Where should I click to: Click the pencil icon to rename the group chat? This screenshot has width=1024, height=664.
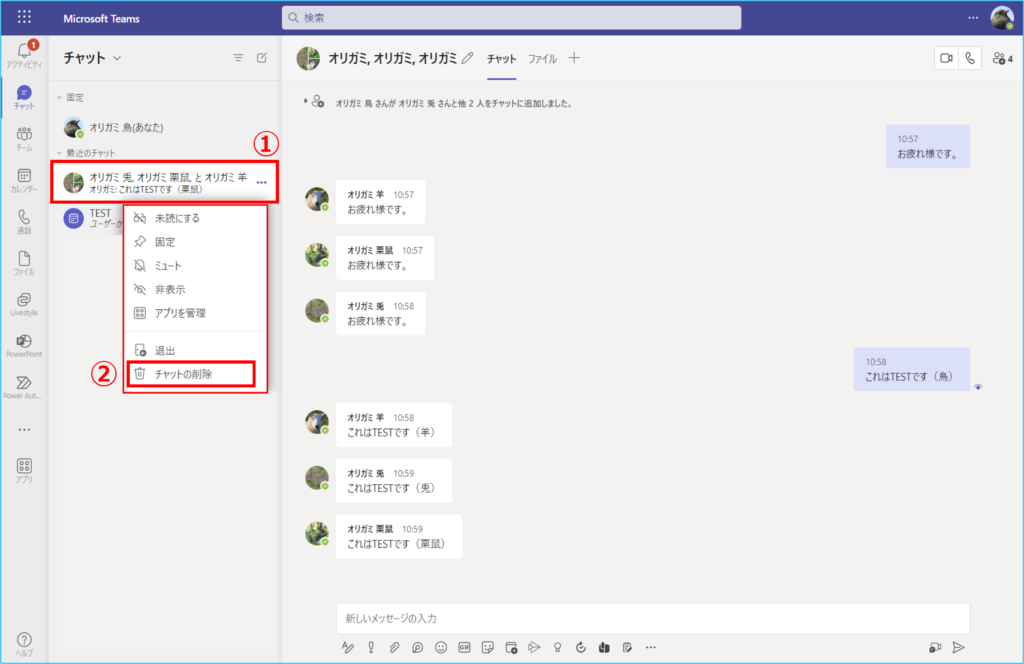coord(467,59)
